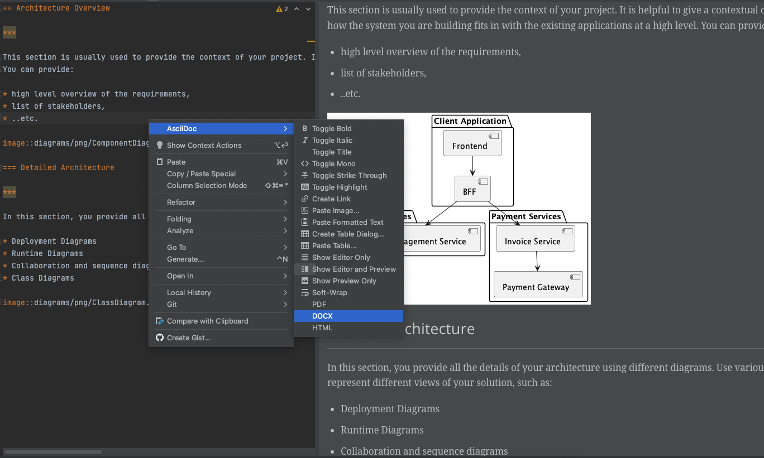
Task: Click 'Runtime Diagrams' bullet in preview
Action: (382, 430)
